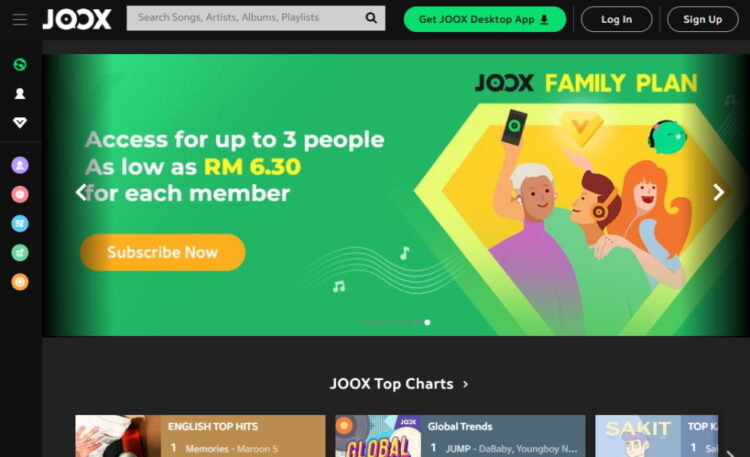Image resolution: width=750 pixels, height=457 pixels.
Task: Open the blue playlists sidebar icon
Action: (20, 223)
